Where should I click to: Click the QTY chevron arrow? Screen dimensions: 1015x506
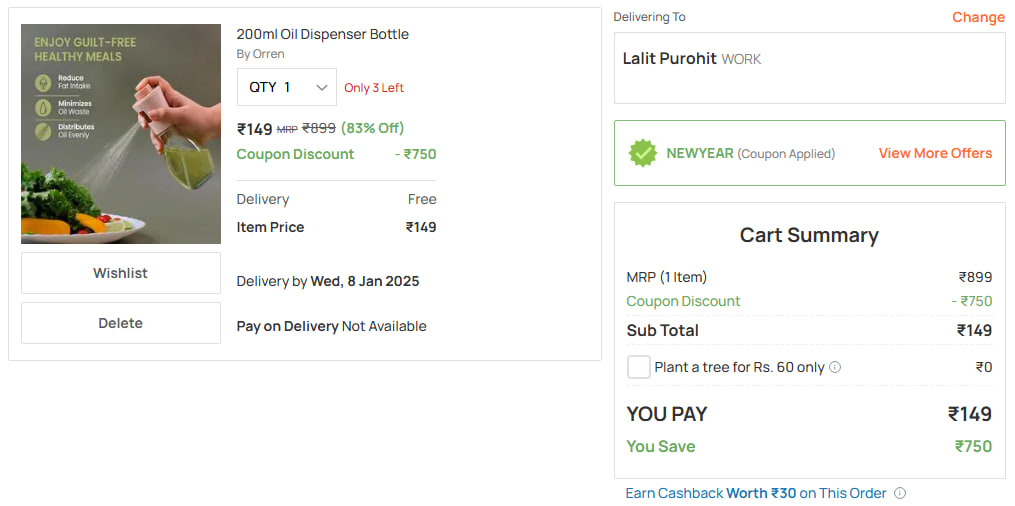tap(322, 88)
